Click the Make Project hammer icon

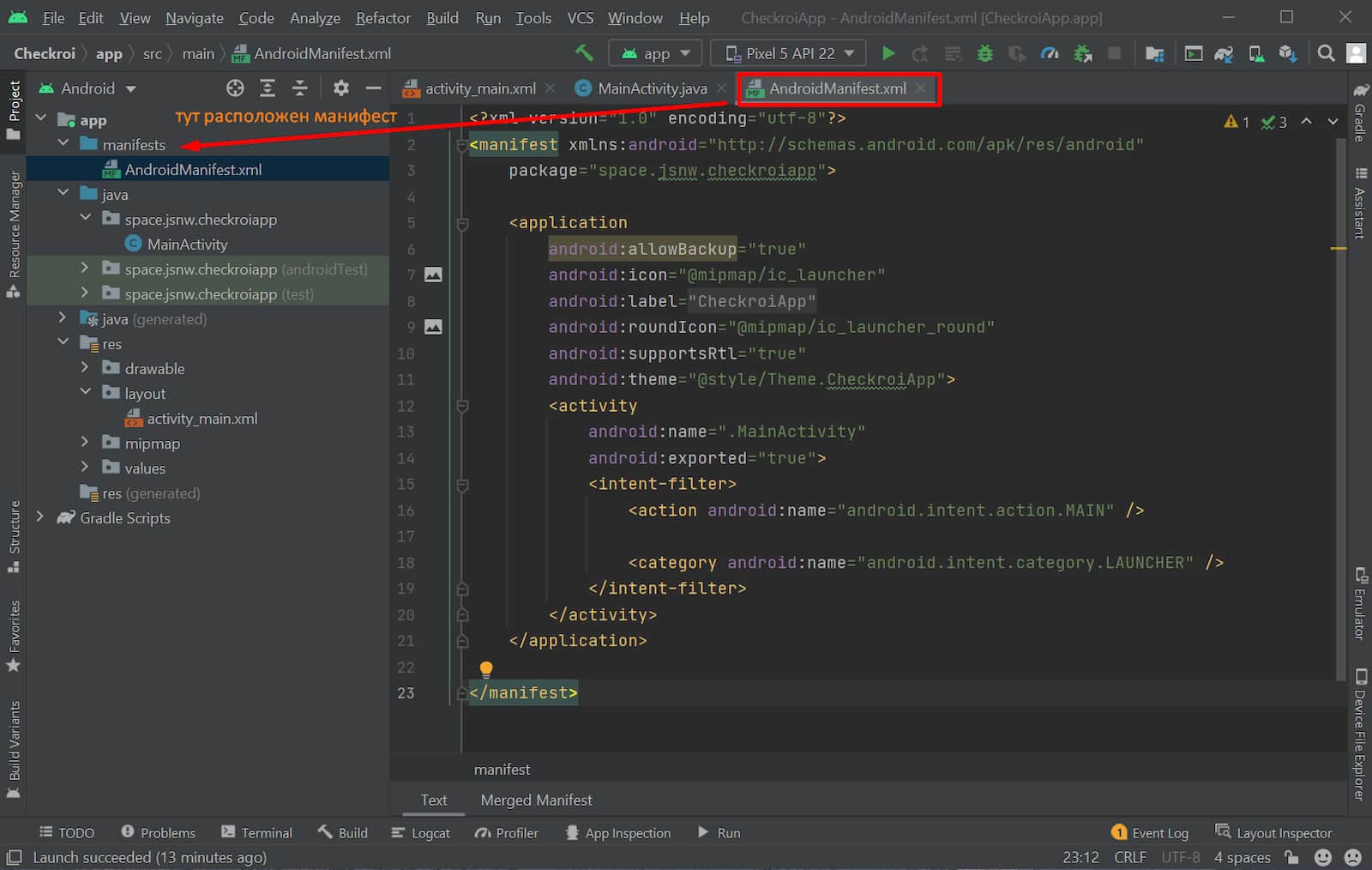(x=584, y=53)
